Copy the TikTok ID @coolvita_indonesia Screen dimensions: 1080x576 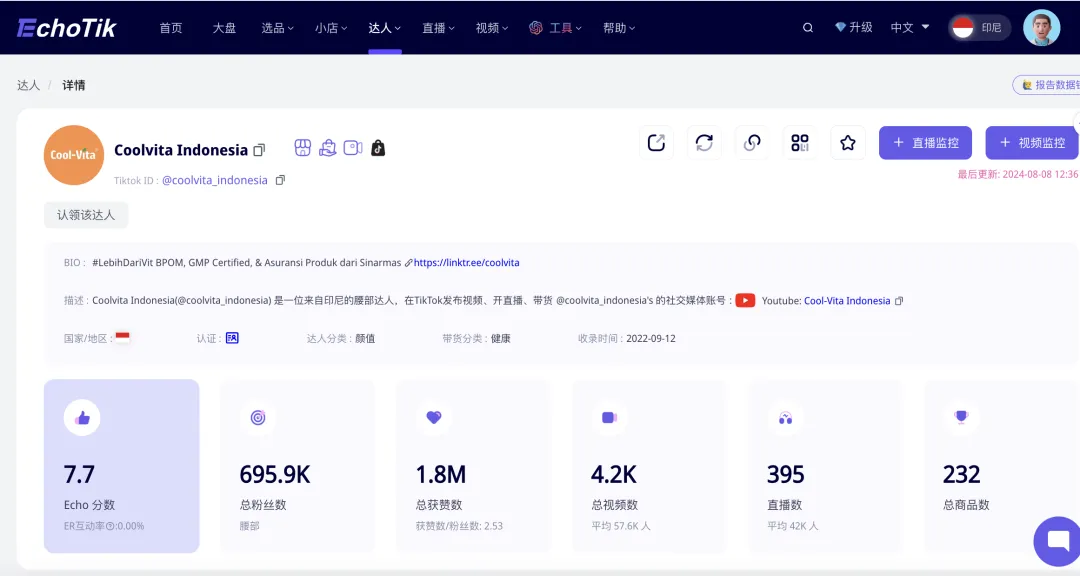[x=280, y=180]
